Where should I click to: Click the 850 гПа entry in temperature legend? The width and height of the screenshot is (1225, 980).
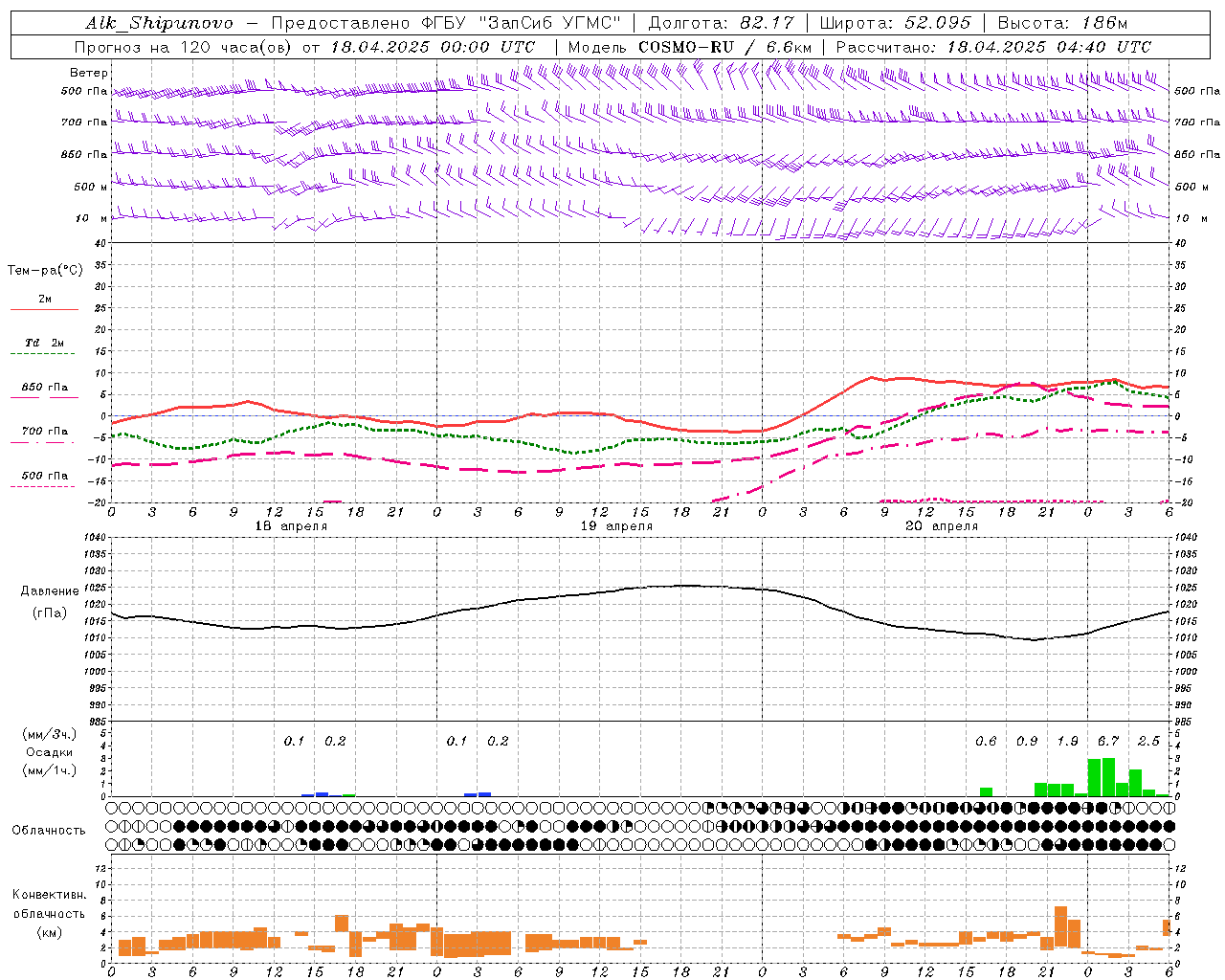(44, 388)
